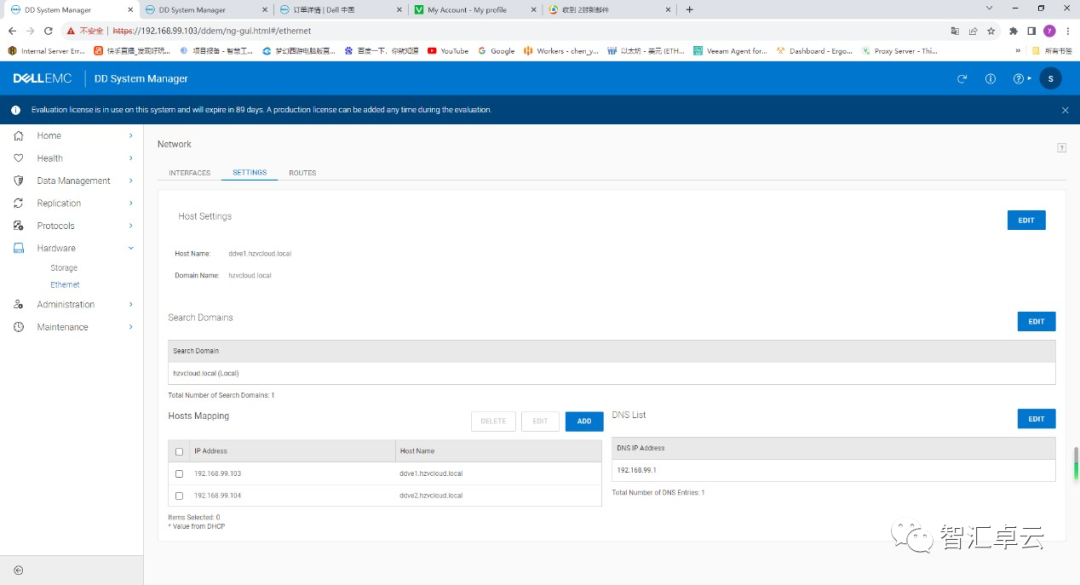Check the 192.168.99.104 host row
This screenshot has height=585, width=1080.
pyautogui.click(x=179, y=496)
